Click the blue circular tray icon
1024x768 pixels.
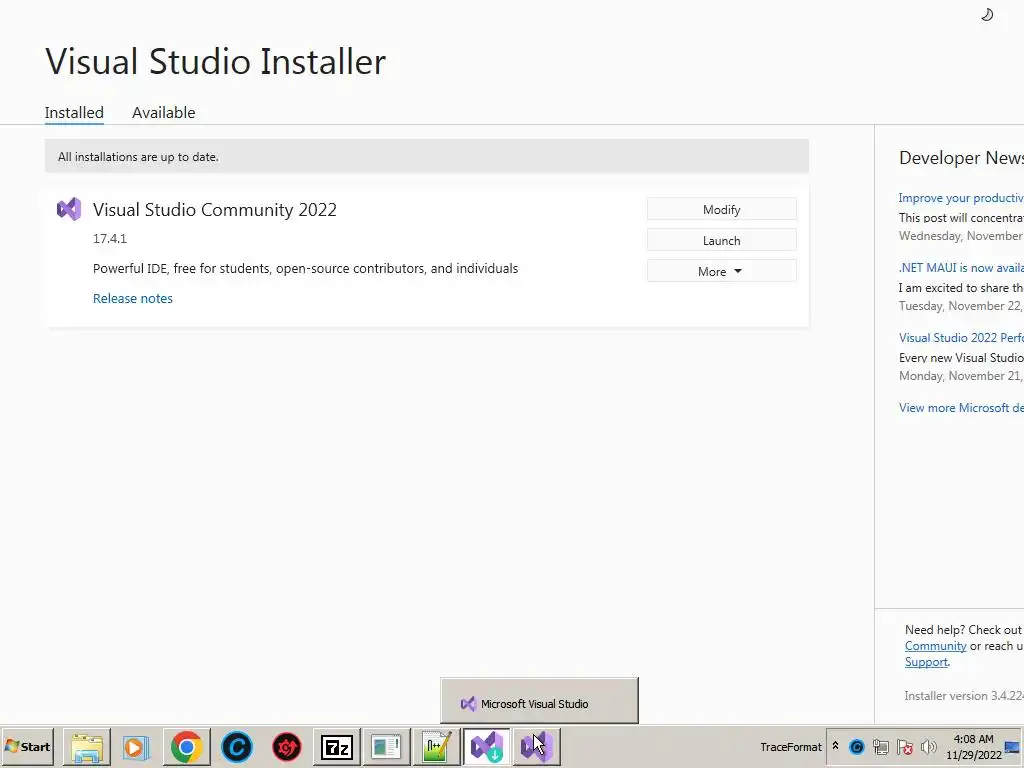pyautogui.click(x=857, y=746)
